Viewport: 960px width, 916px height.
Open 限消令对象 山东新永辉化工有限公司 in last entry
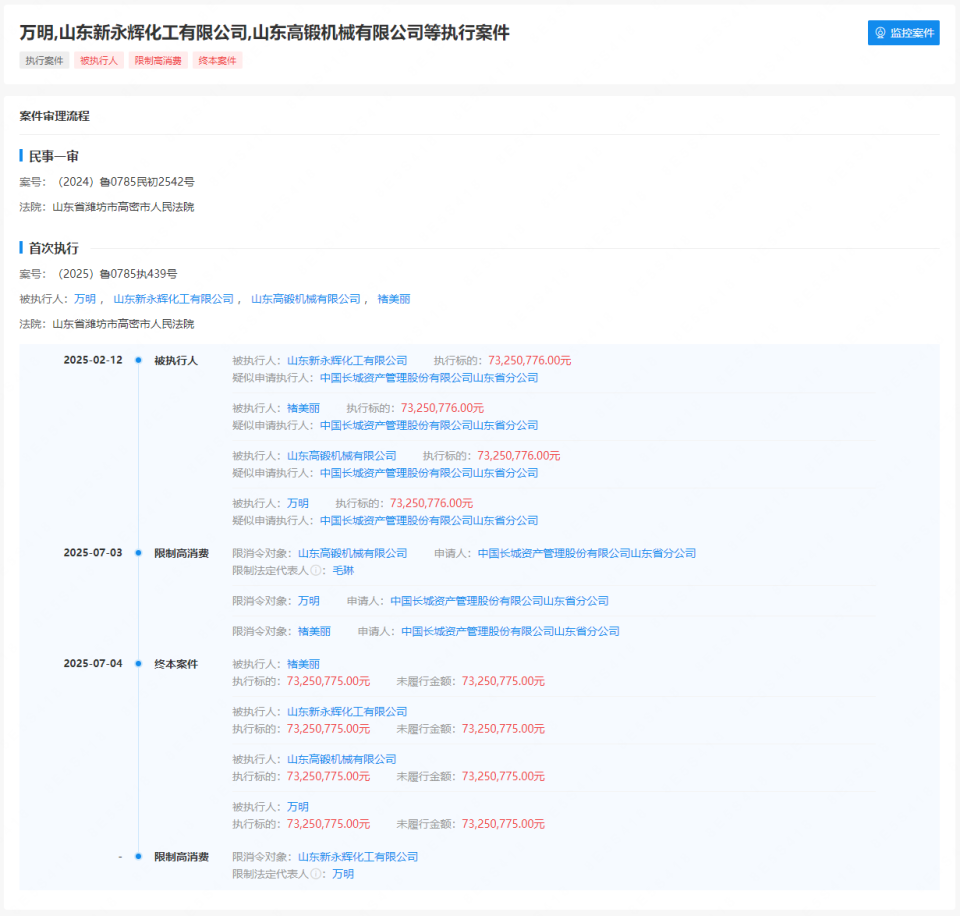(358, 857)
